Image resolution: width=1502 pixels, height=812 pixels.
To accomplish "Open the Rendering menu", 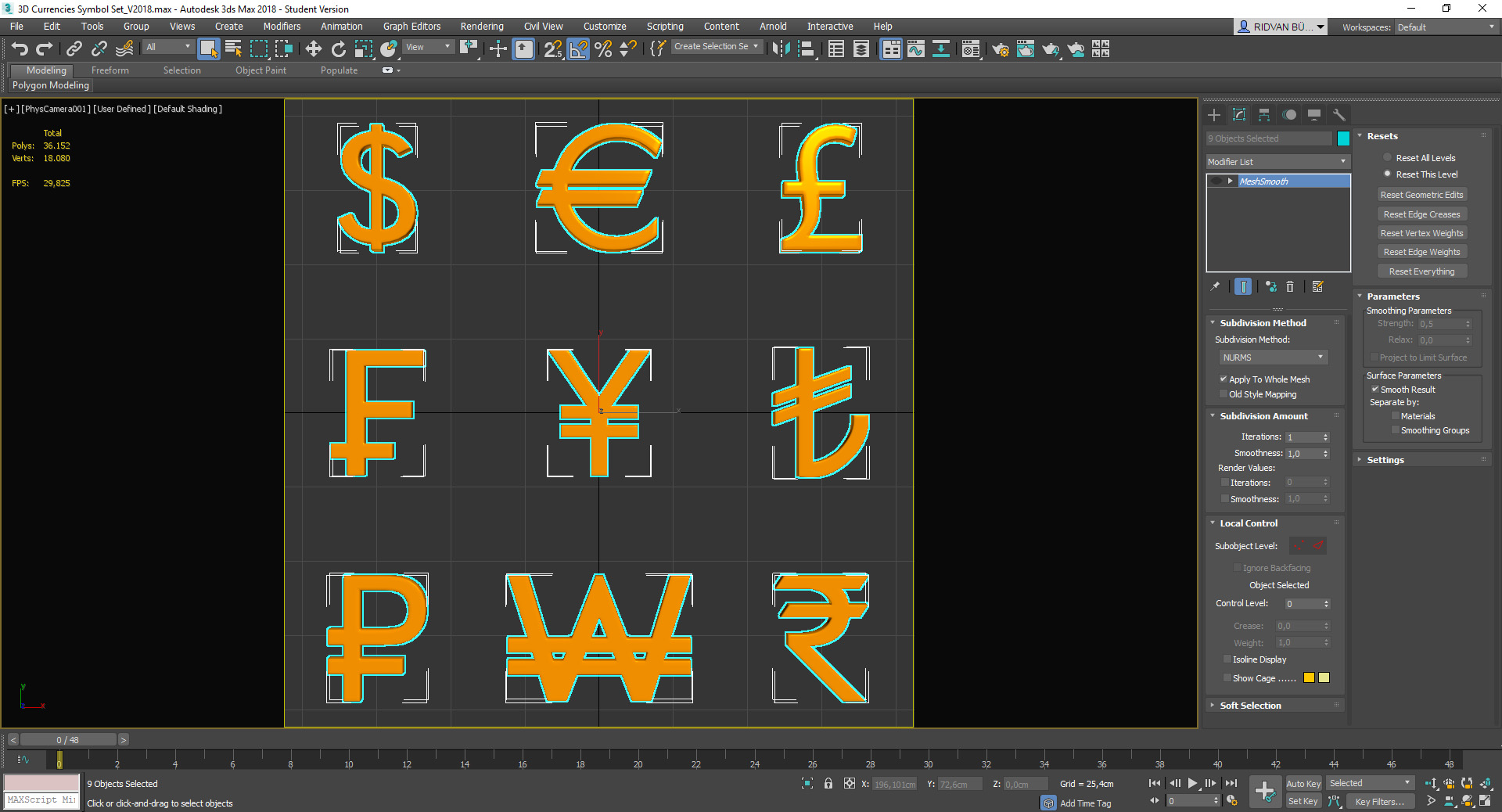I will (481, 27).
